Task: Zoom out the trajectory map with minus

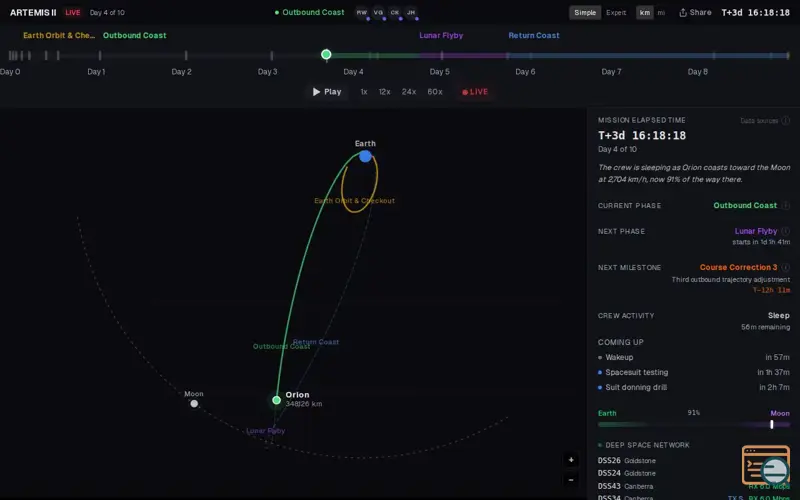Action: (x=571, y=480)
